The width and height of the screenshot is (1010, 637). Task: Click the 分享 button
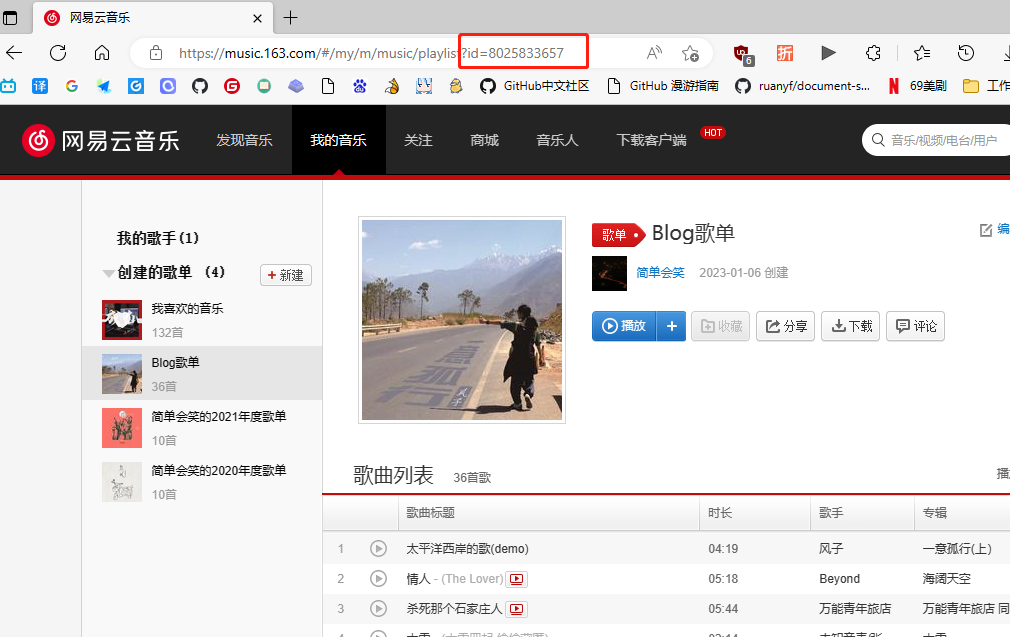click(x=786, y=326)
